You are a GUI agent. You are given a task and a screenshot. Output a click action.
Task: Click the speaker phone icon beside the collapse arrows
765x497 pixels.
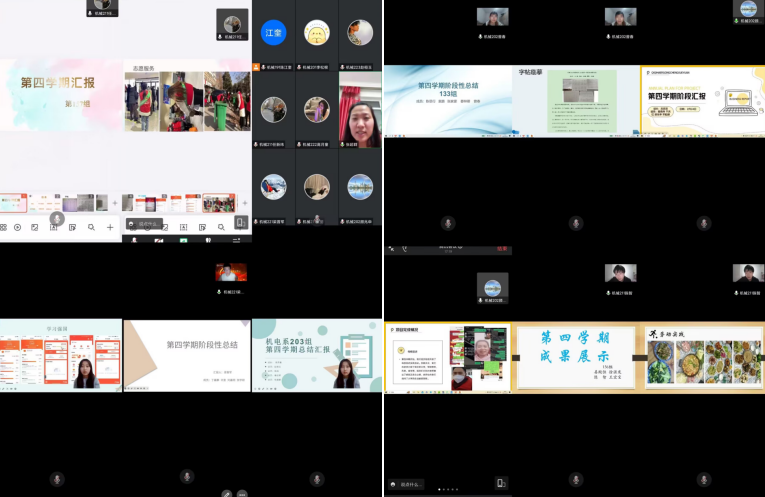(x=404, y=249)
